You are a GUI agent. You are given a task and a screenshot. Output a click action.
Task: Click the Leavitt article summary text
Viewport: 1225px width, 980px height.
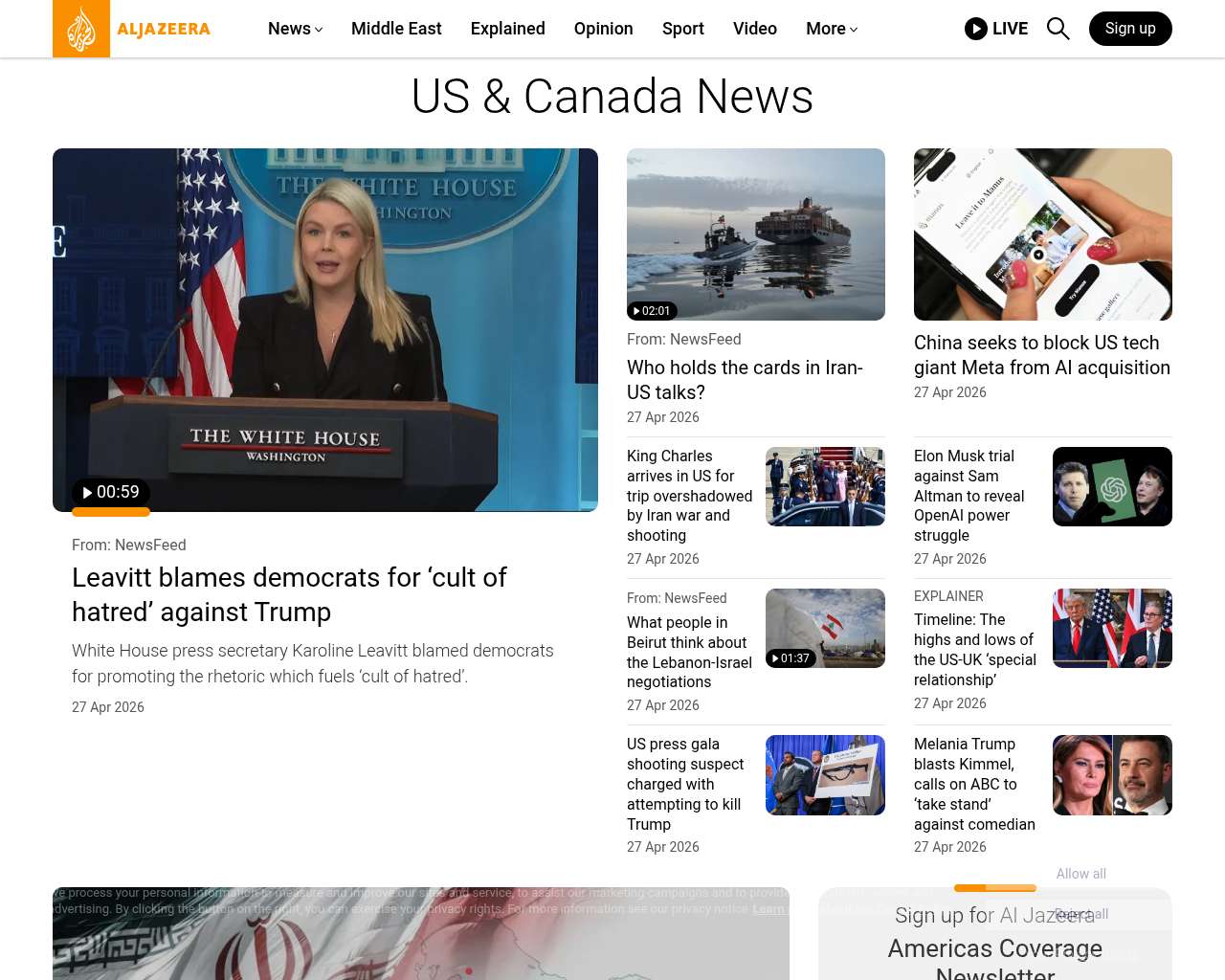click(x=313, y=663)
